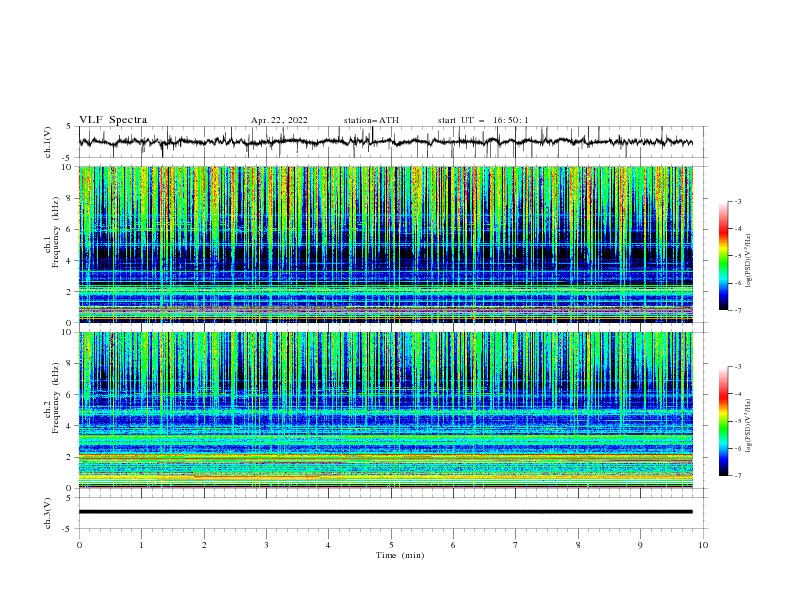Click the "VLF Spectra" plot title
Viewport: 792px width, 612px height.
click(x=113, y=120)
